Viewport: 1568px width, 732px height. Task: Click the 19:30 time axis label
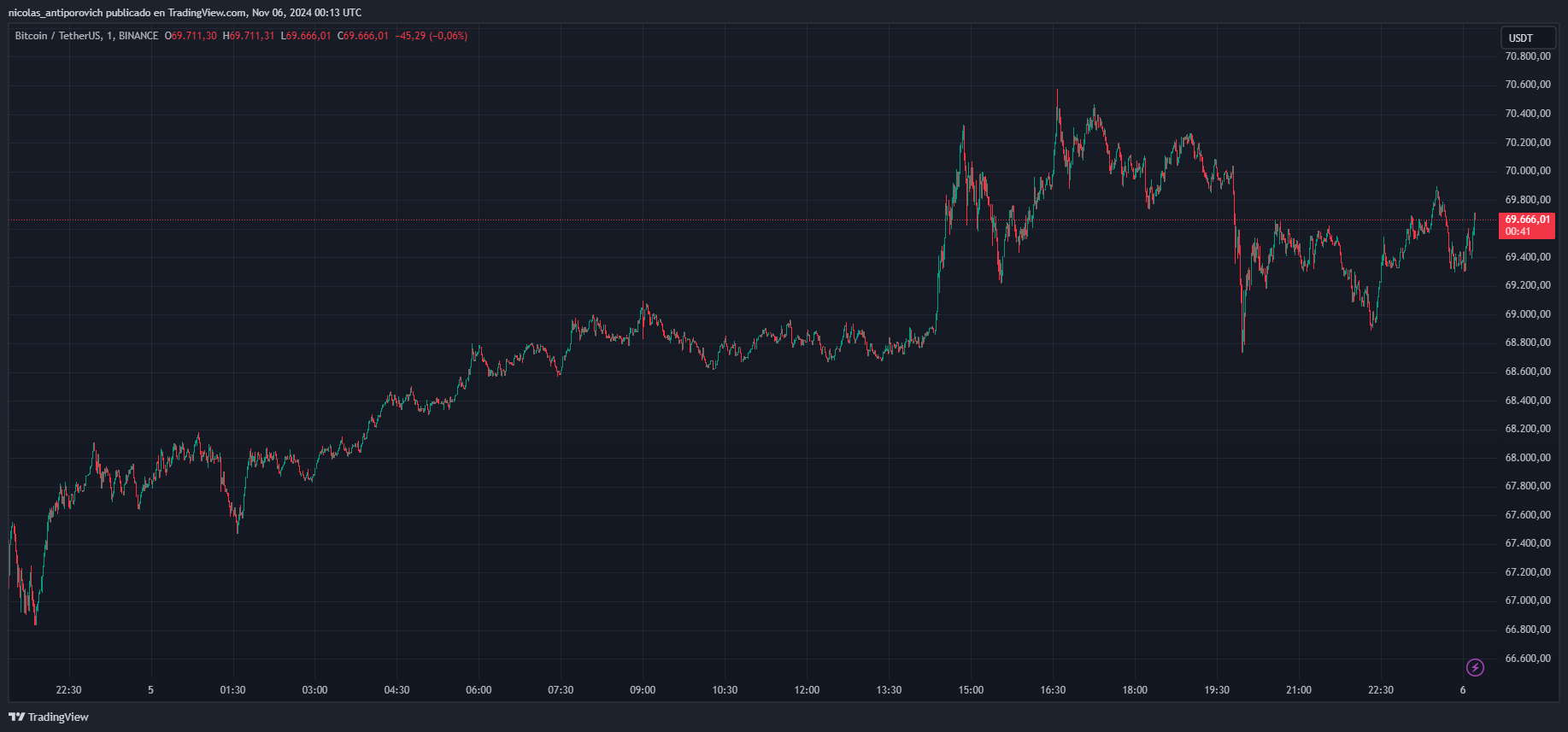point(1217,690)
